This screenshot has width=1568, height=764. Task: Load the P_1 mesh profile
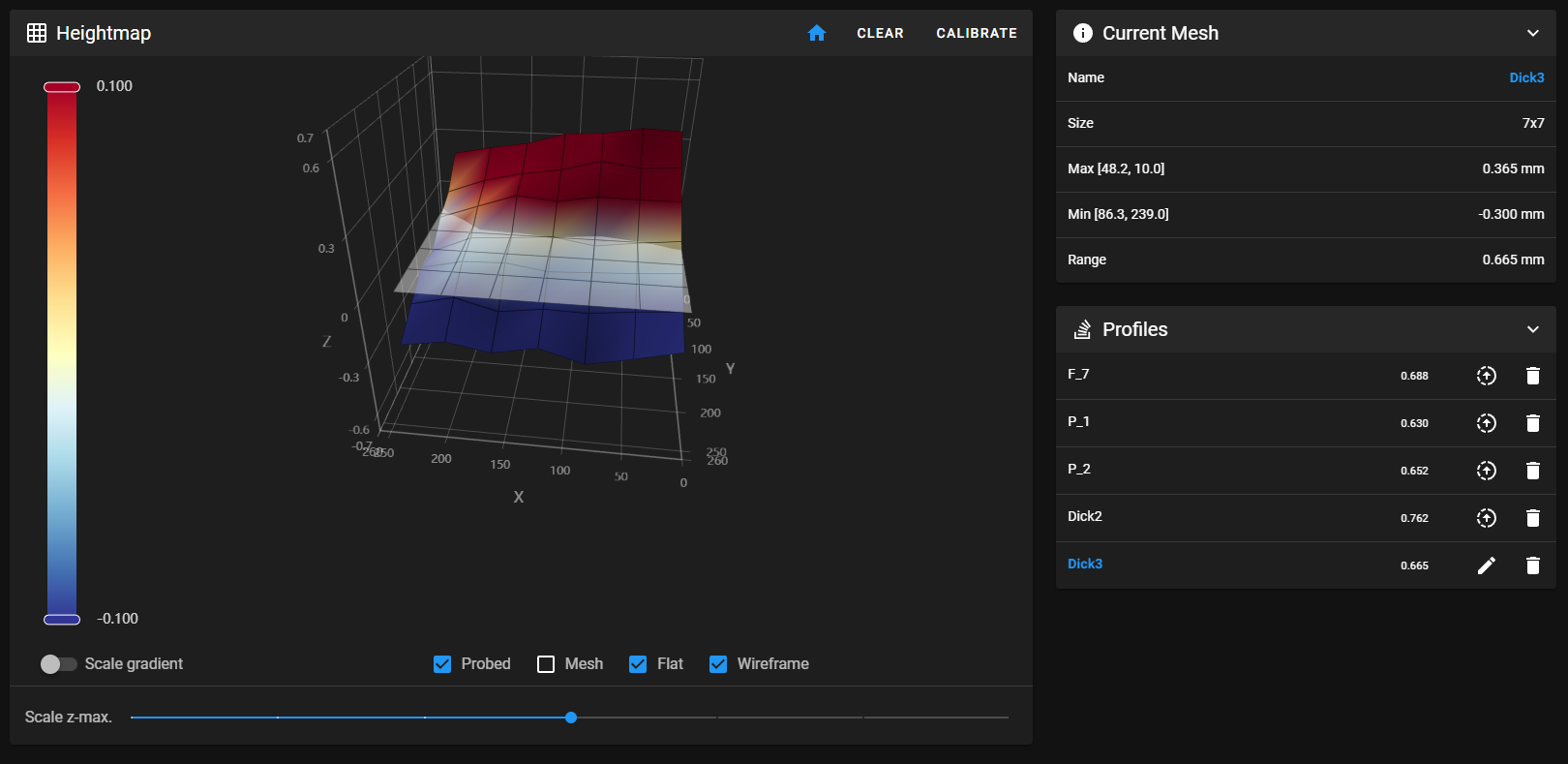pyautogui.click(x=1487, y=423)
